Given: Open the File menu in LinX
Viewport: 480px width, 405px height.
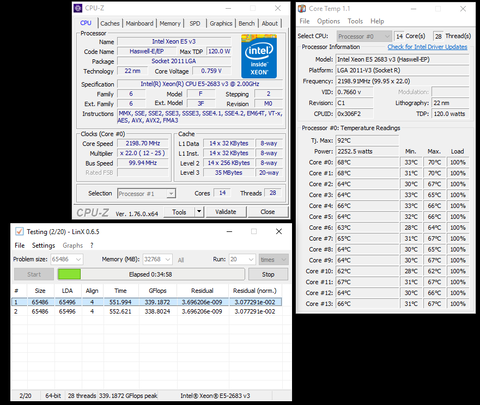Looking at the screenshot, I should click(x=20, y=245).
